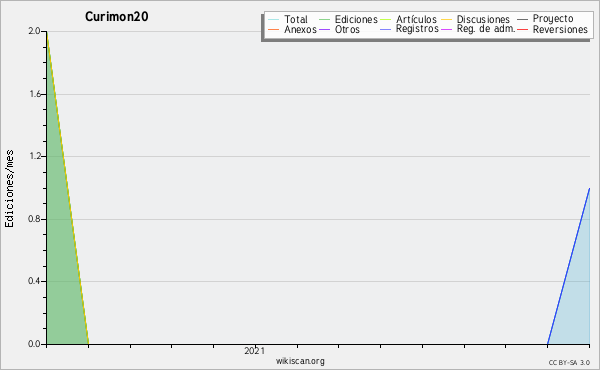Click the Artículos legend label
This screenshot has height=370, width=600.
tap(416, 19)
